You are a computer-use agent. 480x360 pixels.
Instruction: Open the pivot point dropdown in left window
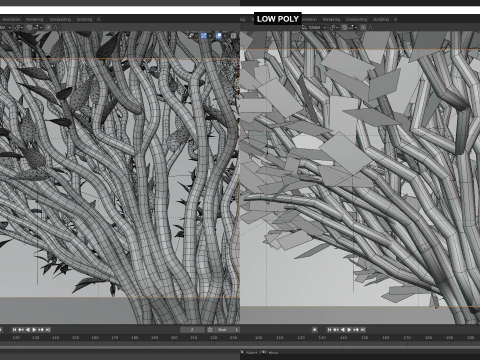pos(19,27)
